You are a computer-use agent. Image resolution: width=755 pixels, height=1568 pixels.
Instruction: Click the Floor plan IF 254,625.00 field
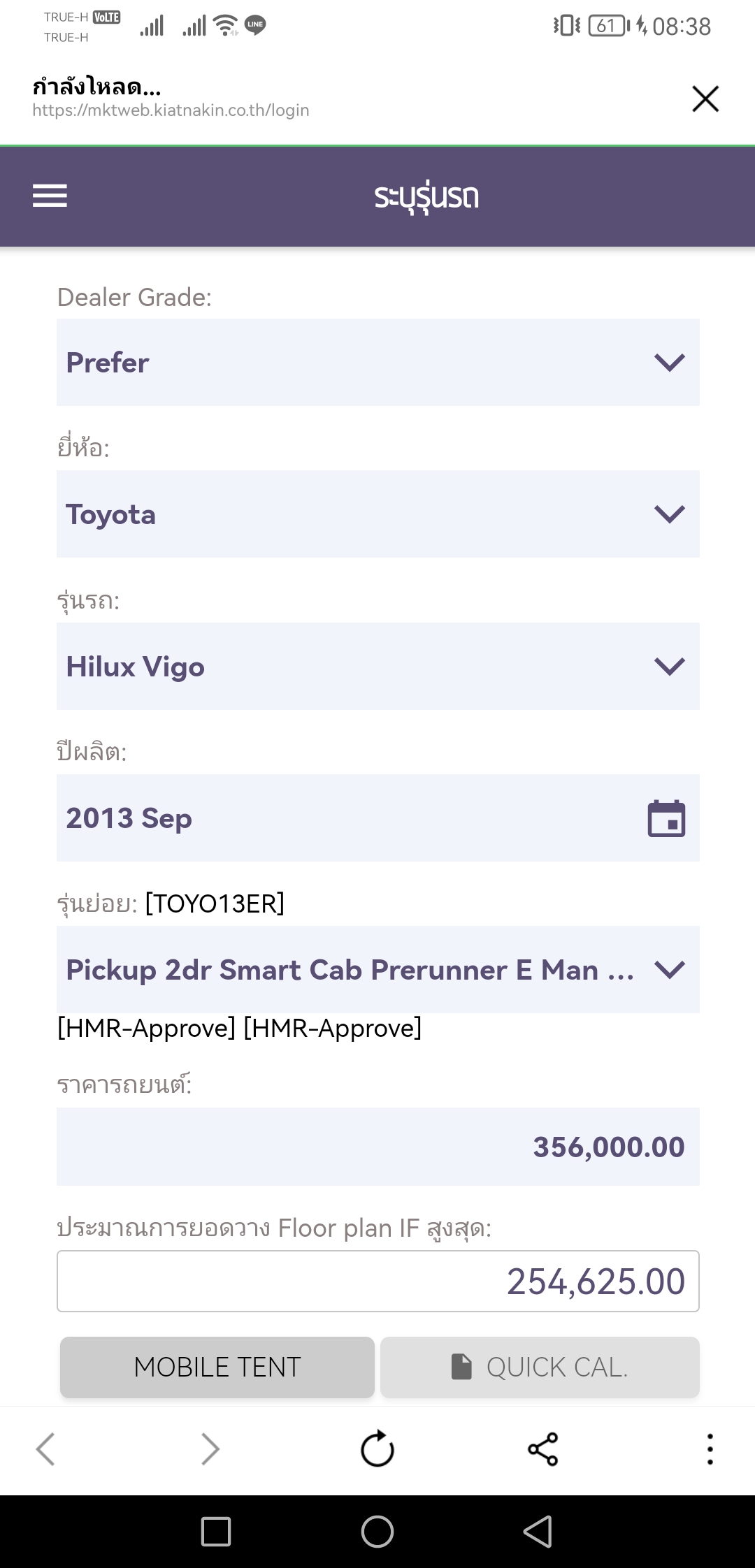coord(377,1281)
